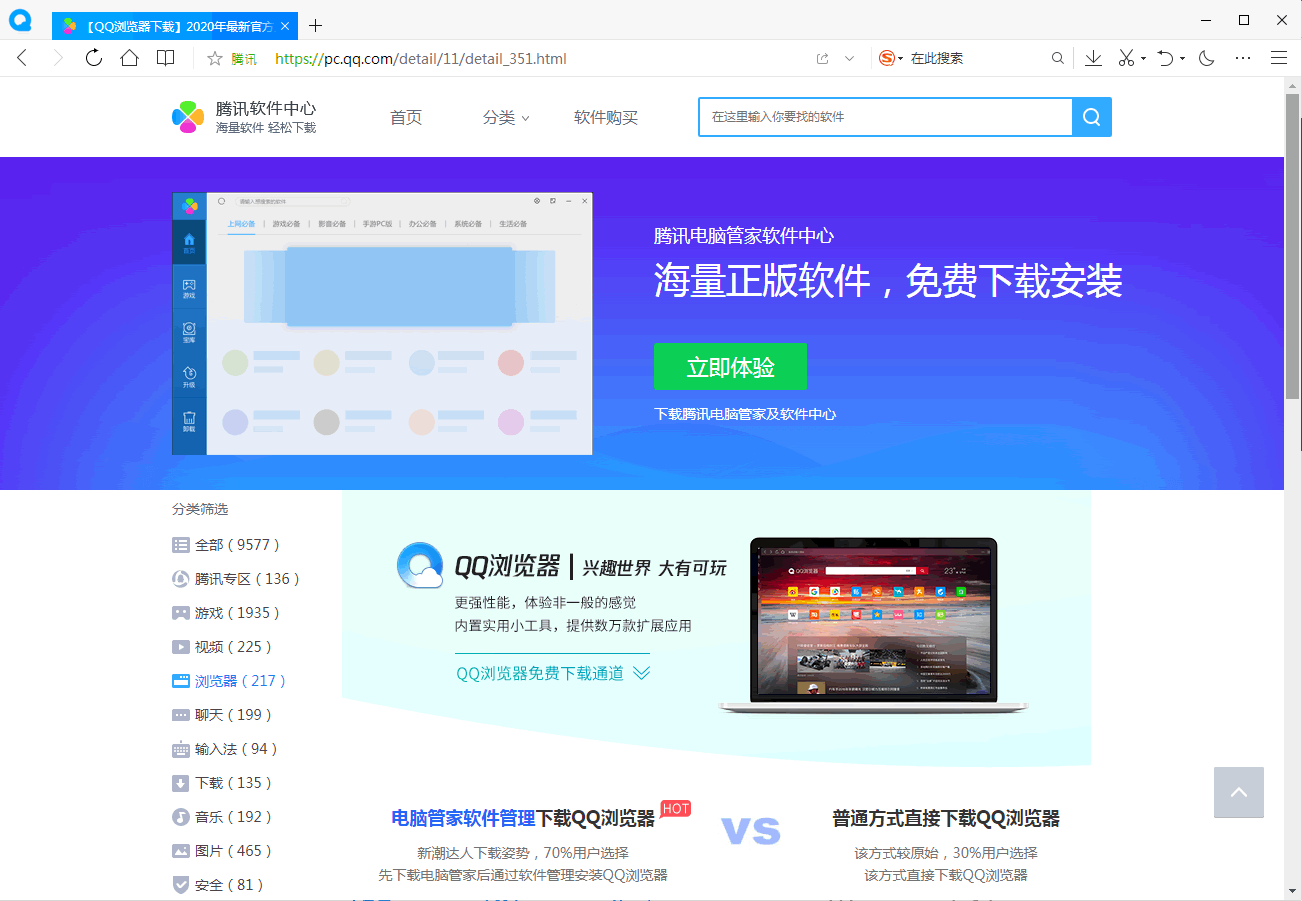The image size is (1302, 901).
Task: Click the back-to-top arrow button
Action: click(x=1238, y=792)
